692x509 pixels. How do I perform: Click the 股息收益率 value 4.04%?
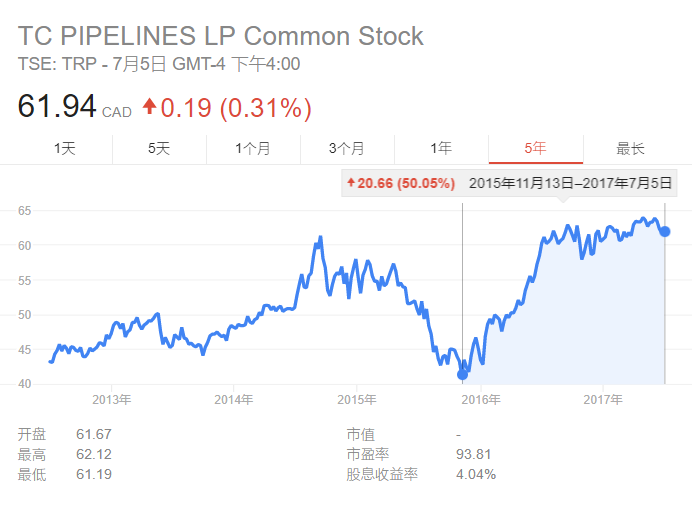pyautogui.click(x=475, y=474)
